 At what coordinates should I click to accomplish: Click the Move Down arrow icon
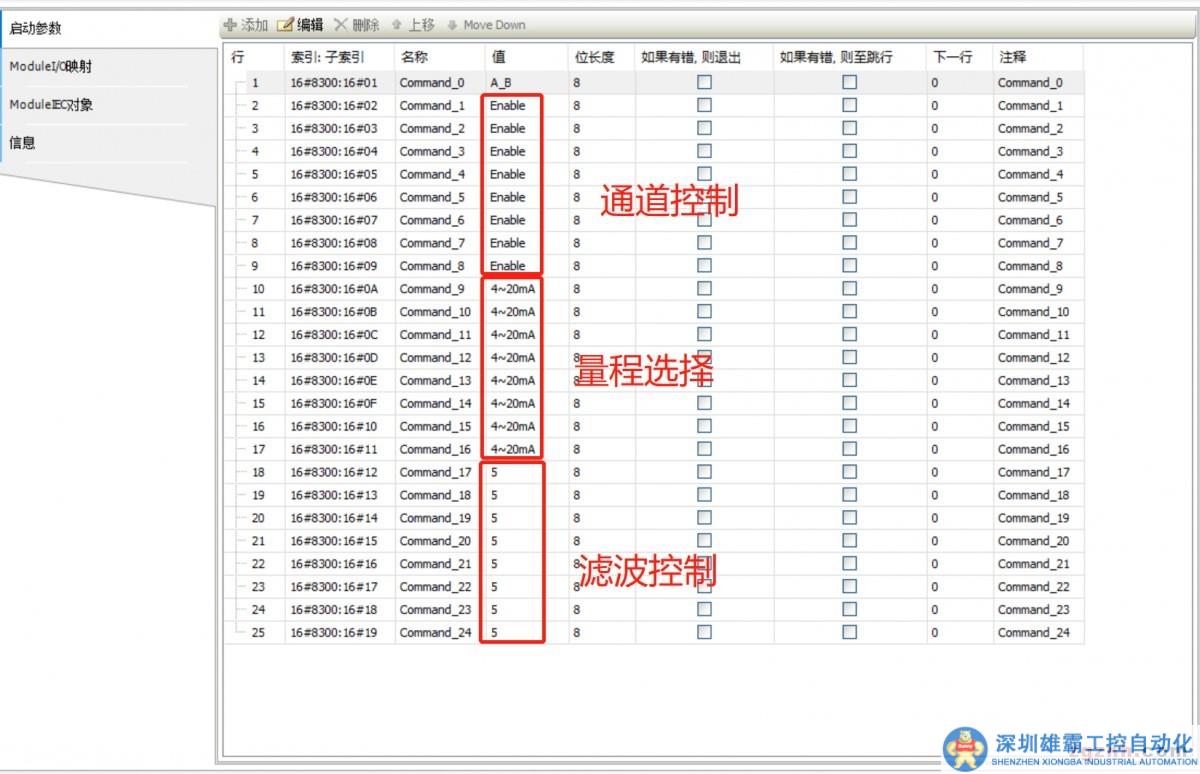coord(453,25)
